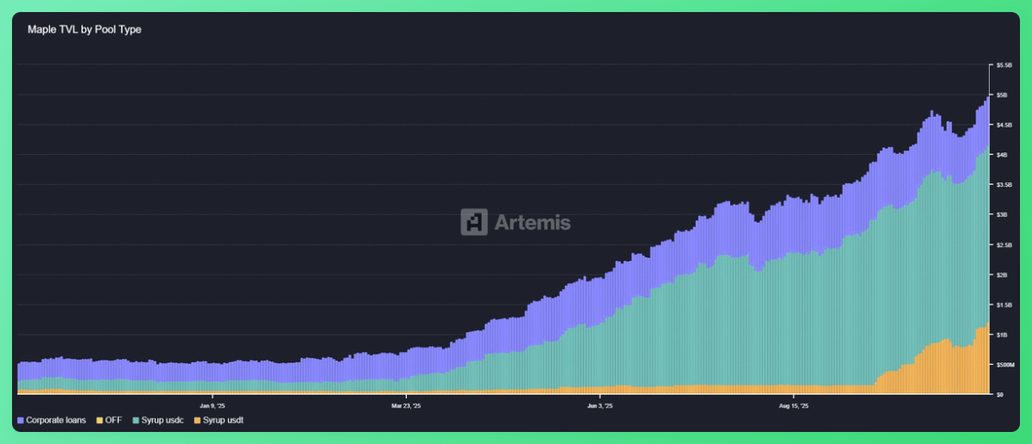Toggle the OFF series label
1032x444 pixels.
[x=115, y=420]
